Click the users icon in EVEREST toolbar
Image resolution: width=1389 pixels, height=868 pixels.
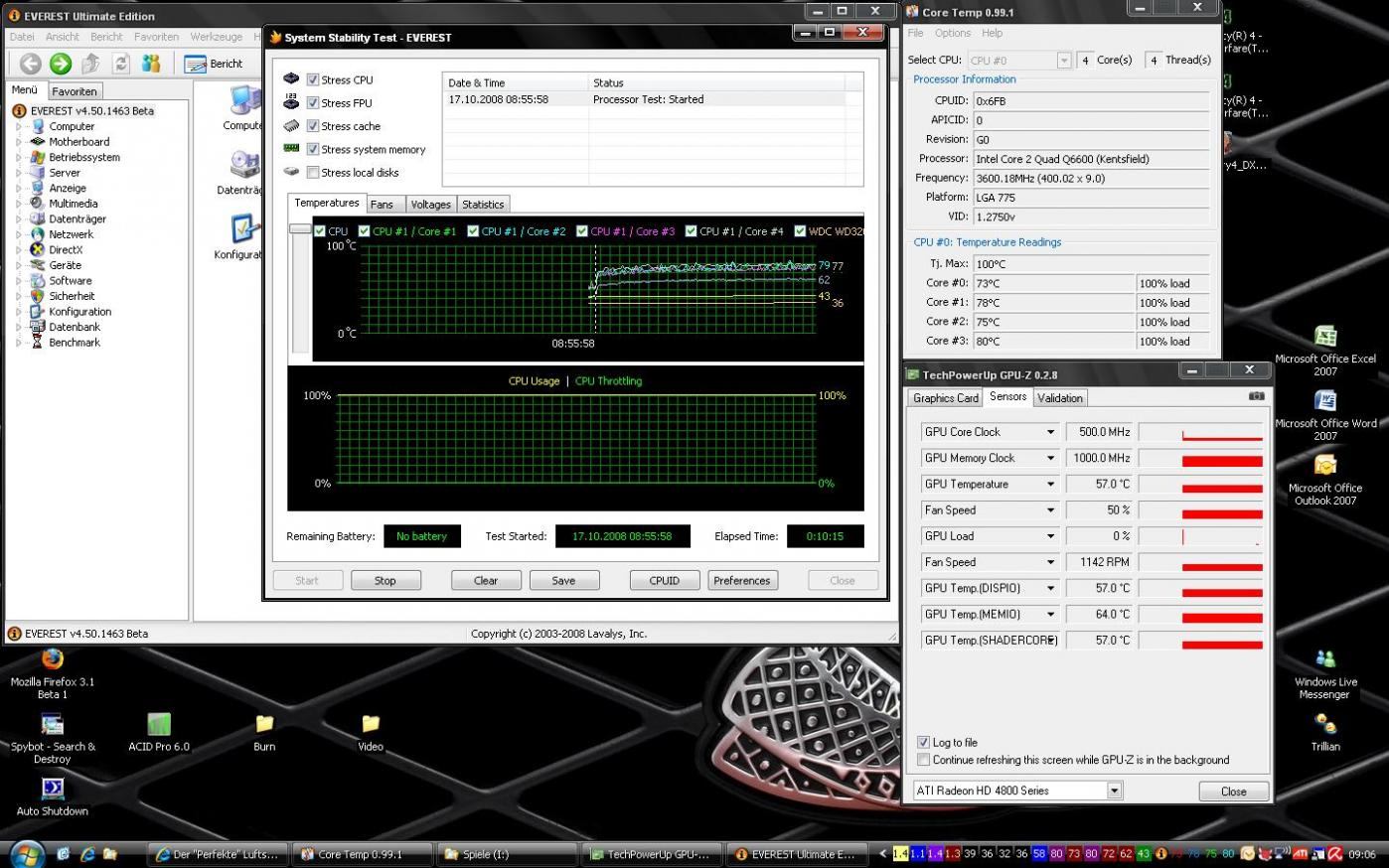151,64
